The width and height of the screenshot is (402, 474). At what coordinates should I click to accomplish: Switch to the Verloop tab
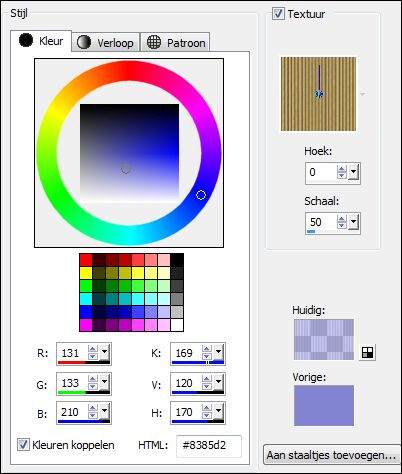pyautogui.click(x=106, y=42)
